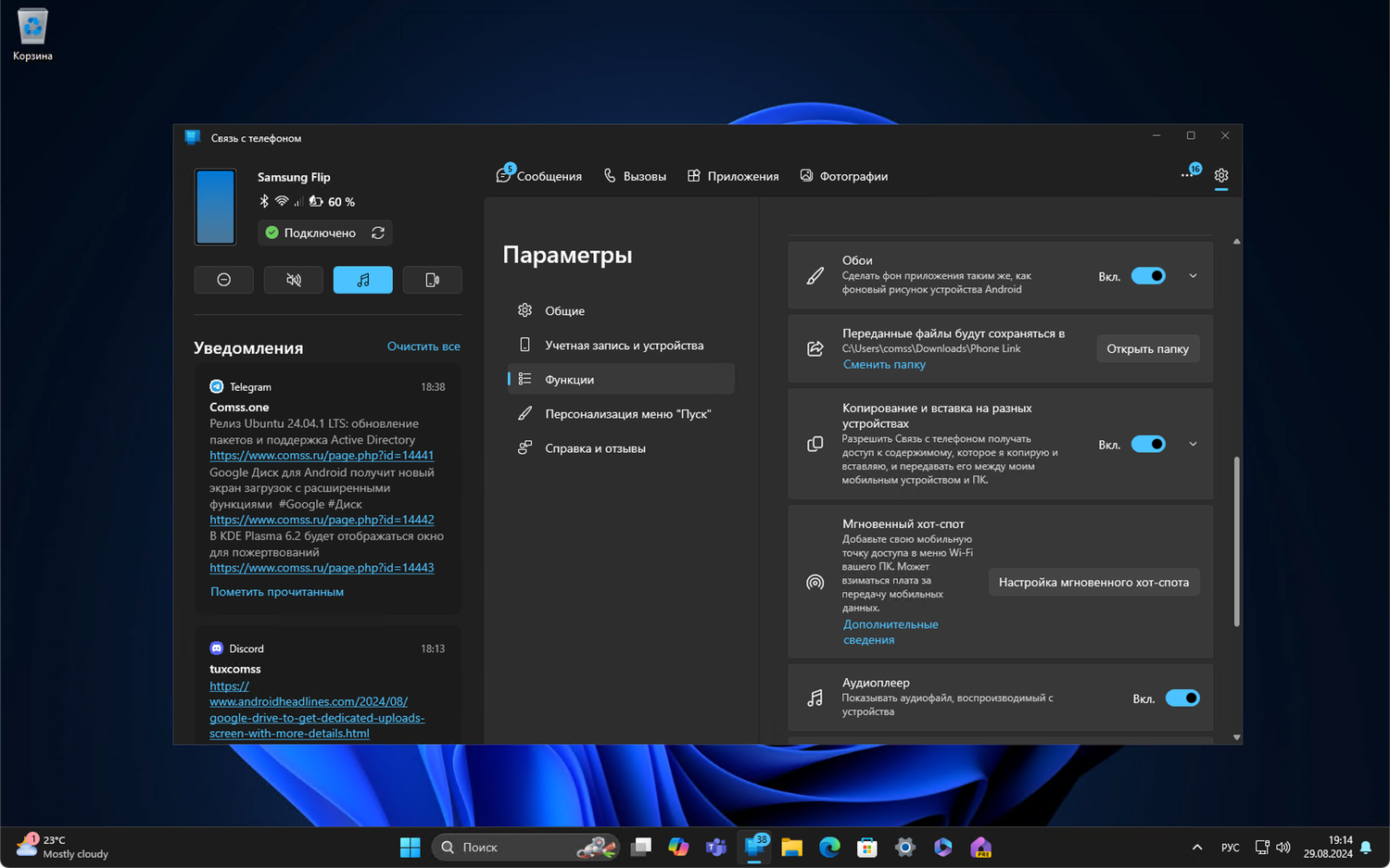
Task: Open the Recycle Bin desktop icon
Action: coord(32,35)
